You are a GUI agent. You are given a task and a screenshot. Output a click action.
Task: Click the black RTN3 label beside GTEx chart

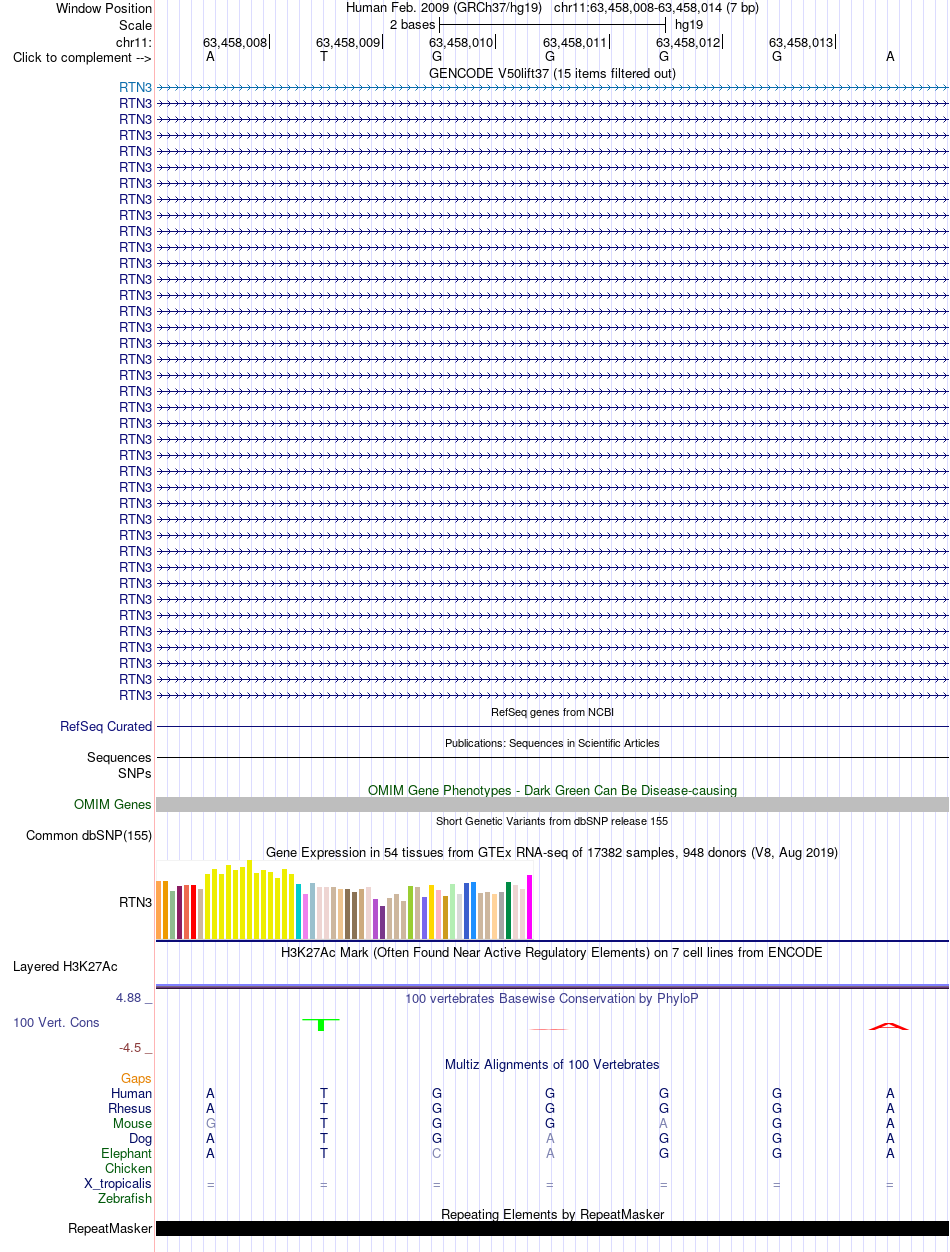click(x=135, y=902)
